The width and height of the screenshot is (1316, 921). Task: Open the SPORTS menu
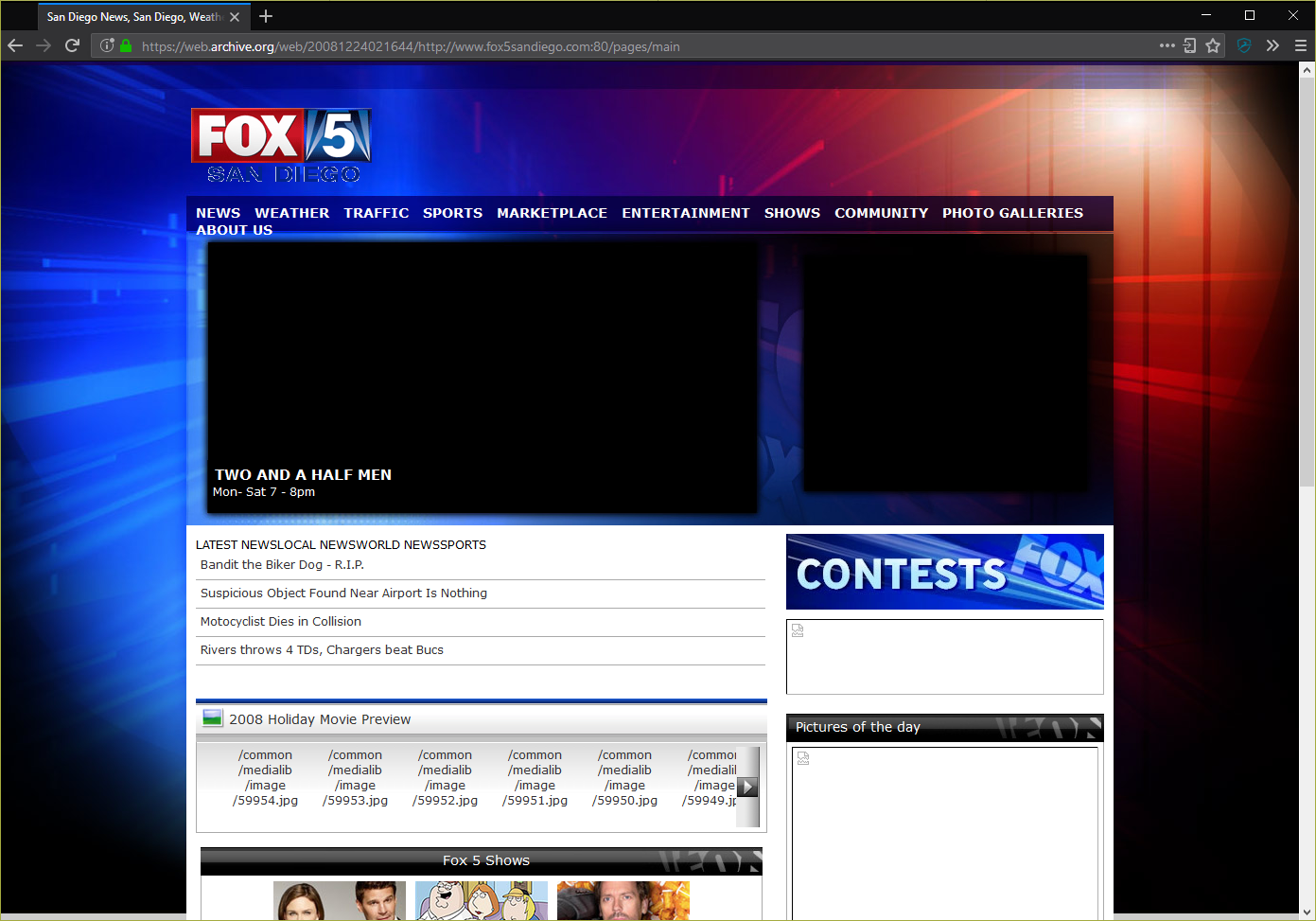pyautogui.click(x=453, y=213)
